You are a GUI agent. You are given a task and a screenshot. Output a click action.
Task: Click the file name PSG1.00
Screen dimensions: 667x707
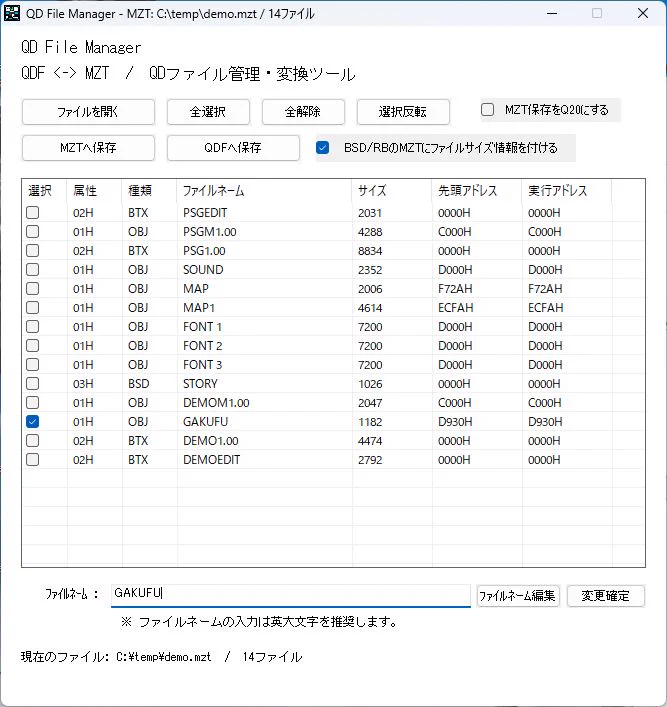click(x=204, y=251)
